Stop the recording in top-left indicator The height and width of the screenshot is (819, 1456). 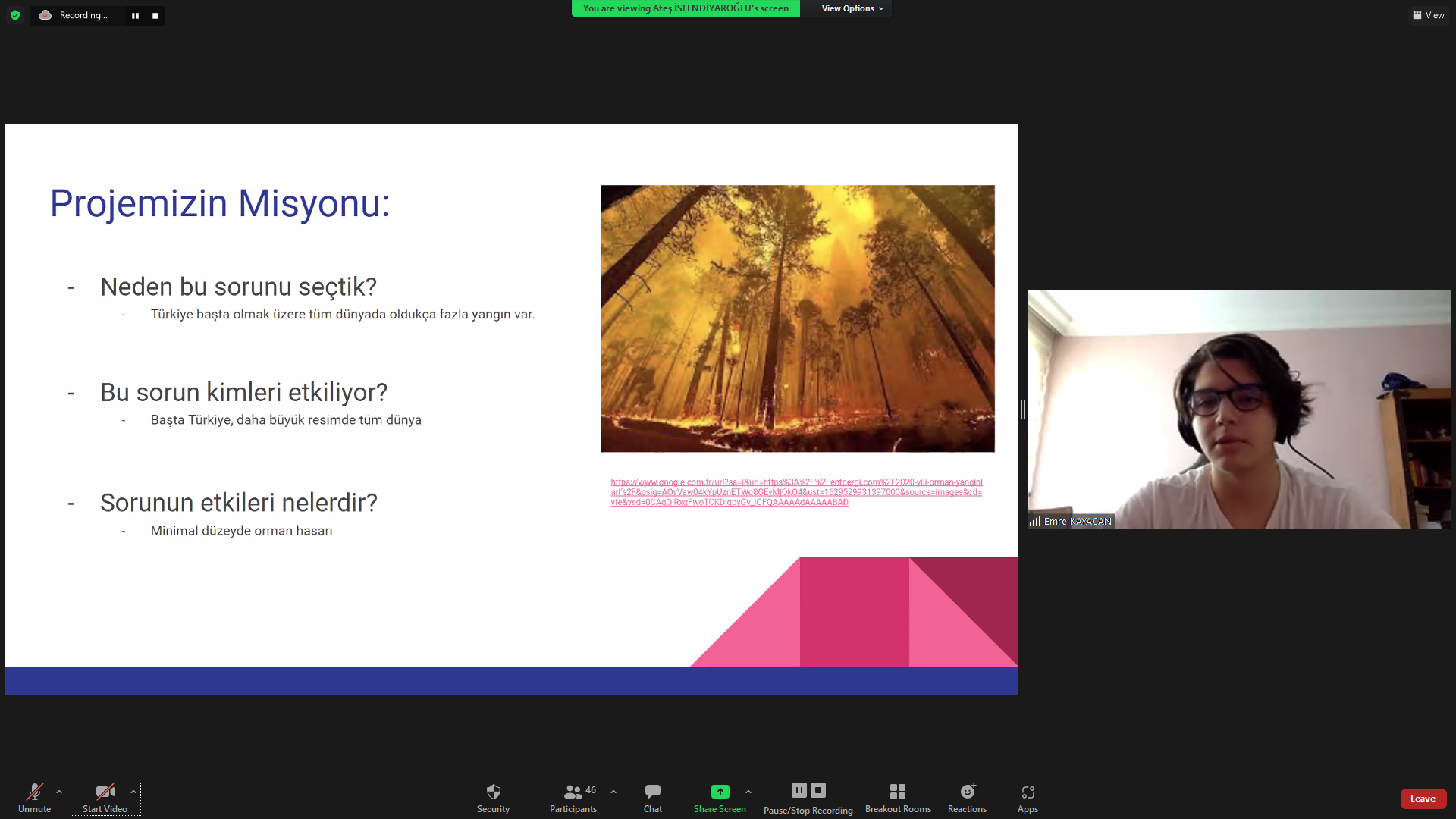[155, 16]
